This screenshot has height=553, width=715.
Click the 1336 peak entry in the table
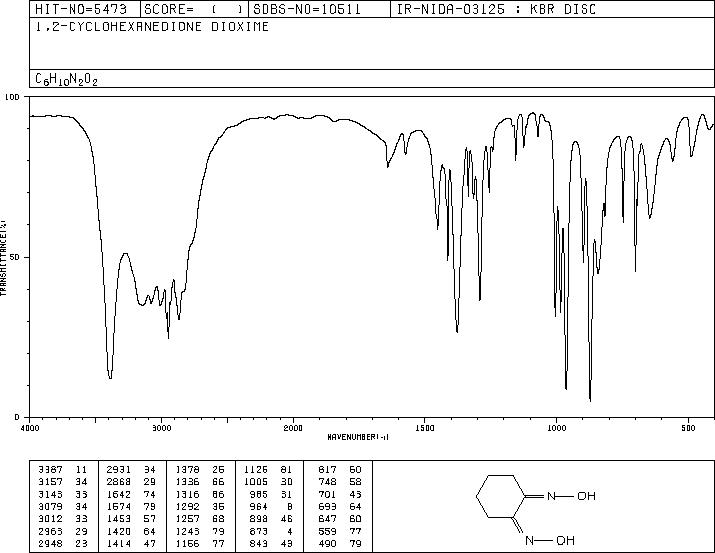pos(200,481)
